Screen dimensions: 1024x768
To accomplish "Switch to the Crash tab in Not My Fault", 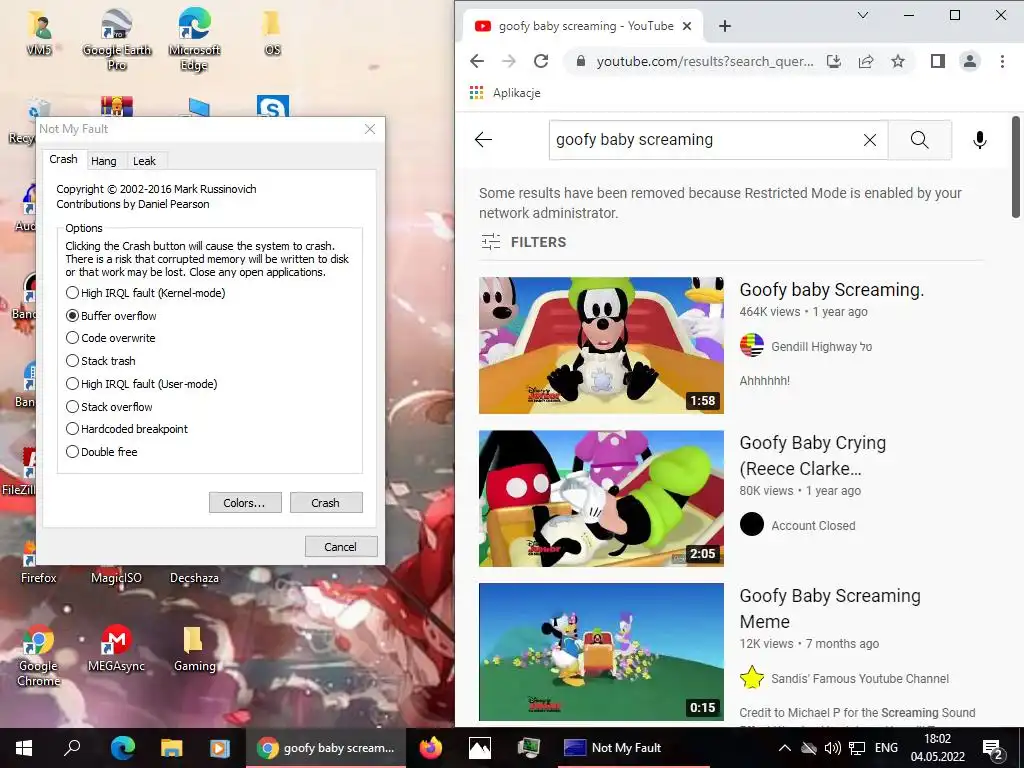I will pyautogui.click(x=63, y=159).
